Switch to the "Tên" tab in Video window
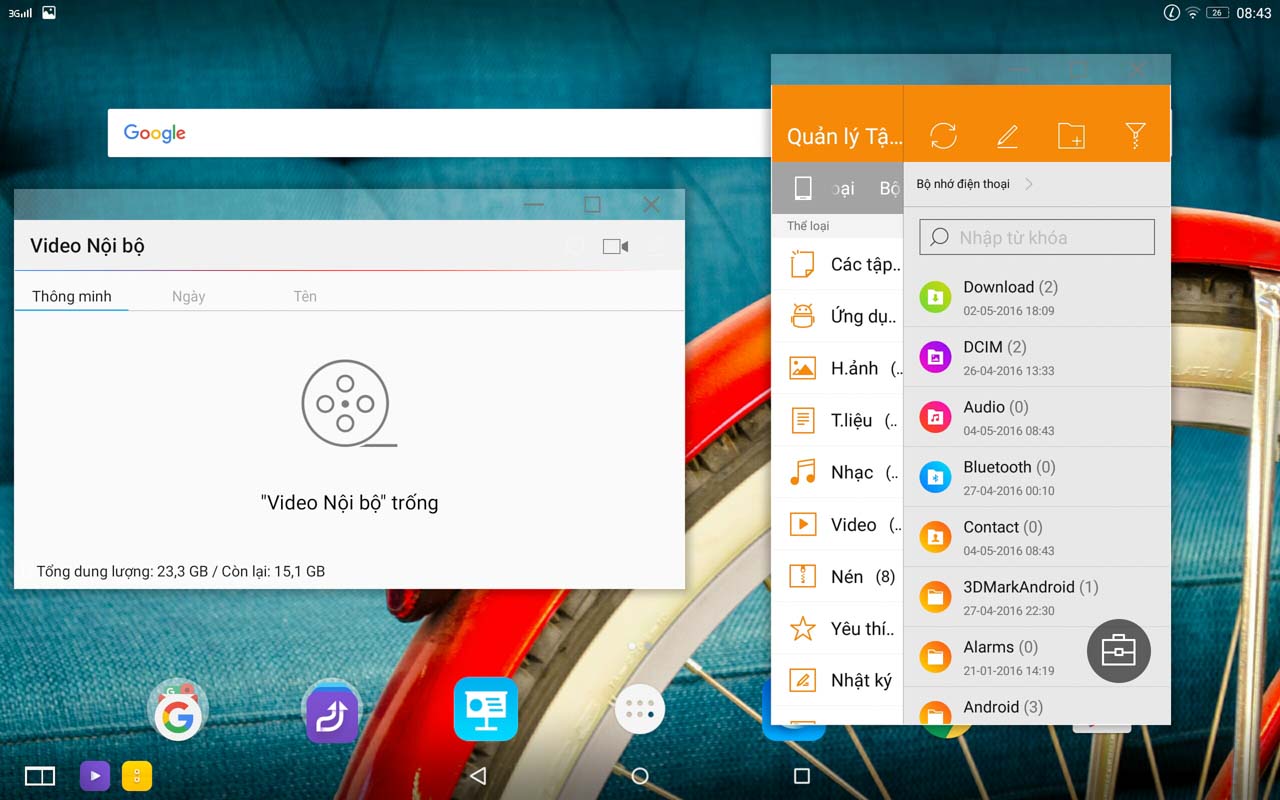The image size is (1280, 800). coord(305,296)
